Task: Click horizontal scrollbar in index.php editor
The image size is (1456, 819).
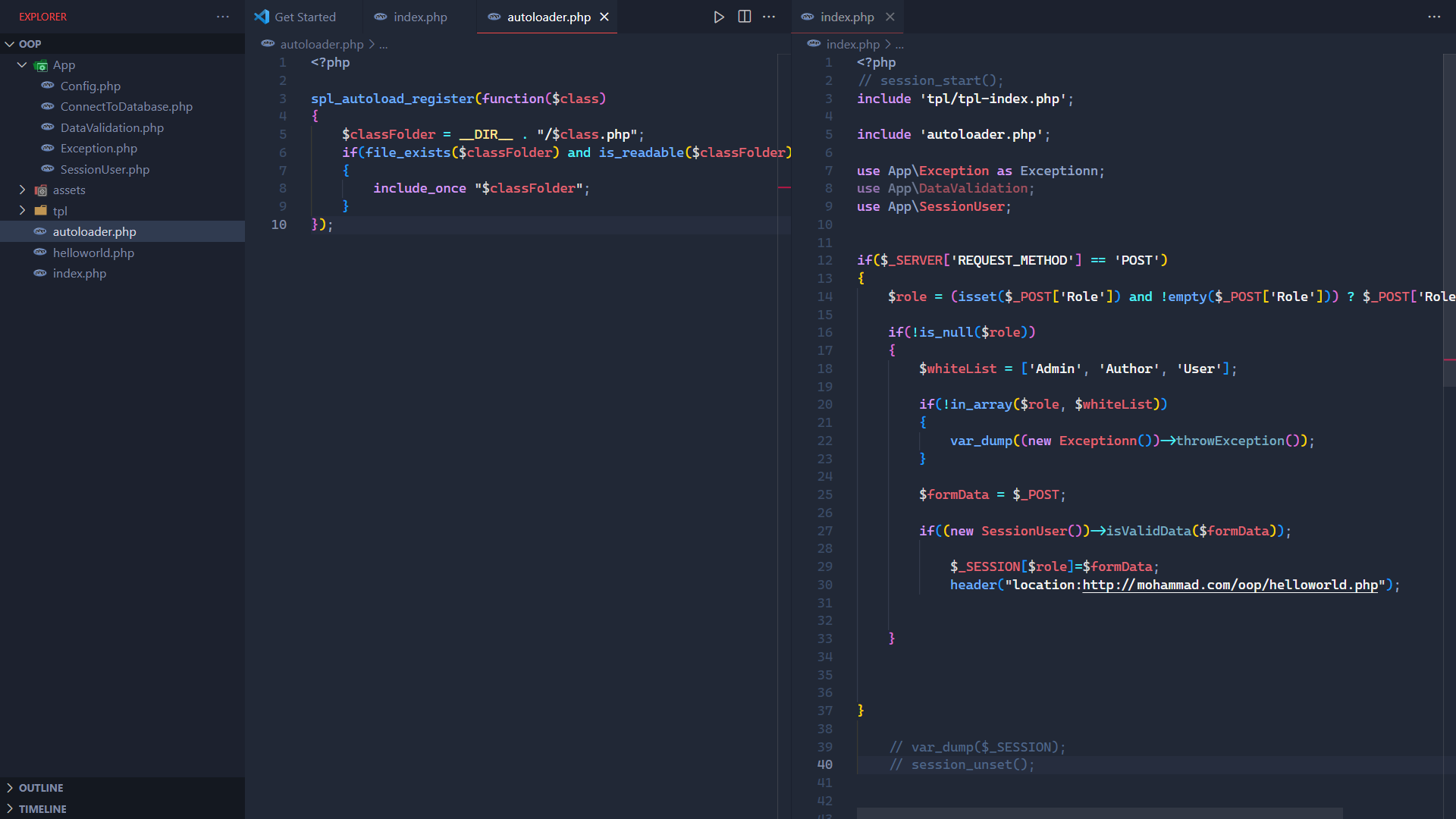Action: 1100,813
